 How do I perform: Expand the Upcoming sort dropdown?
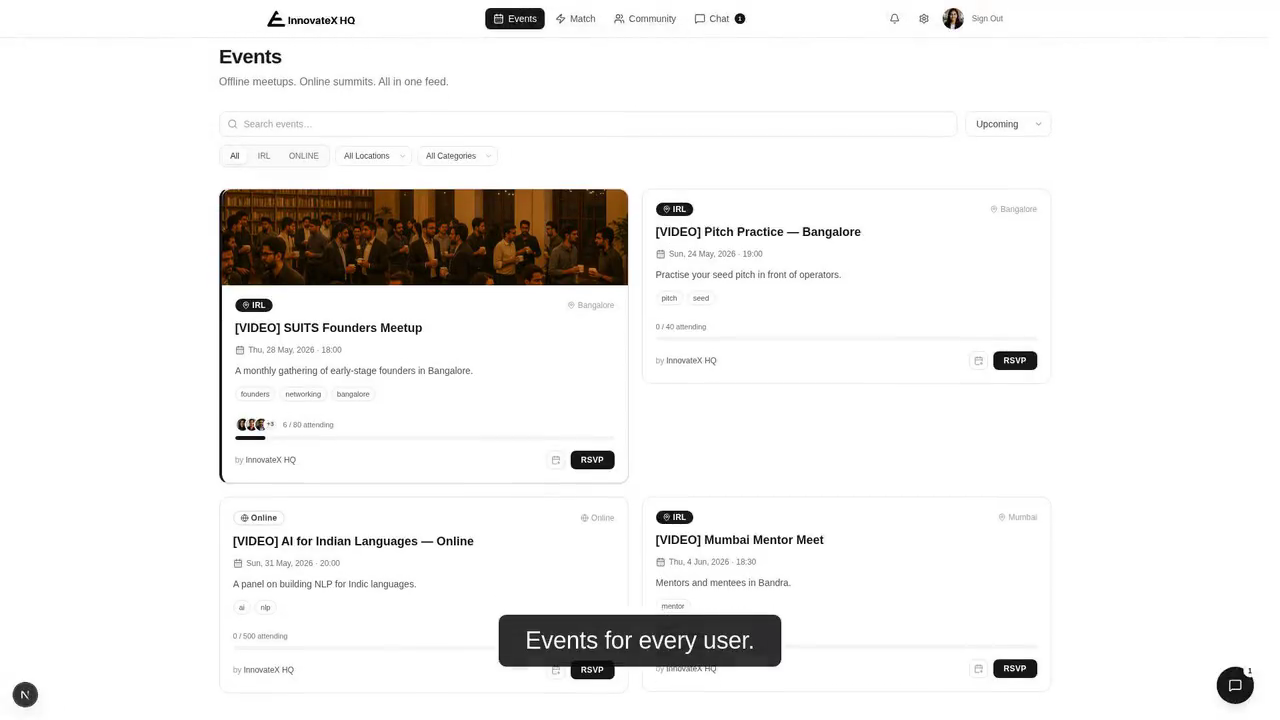tap(1008, 124)
